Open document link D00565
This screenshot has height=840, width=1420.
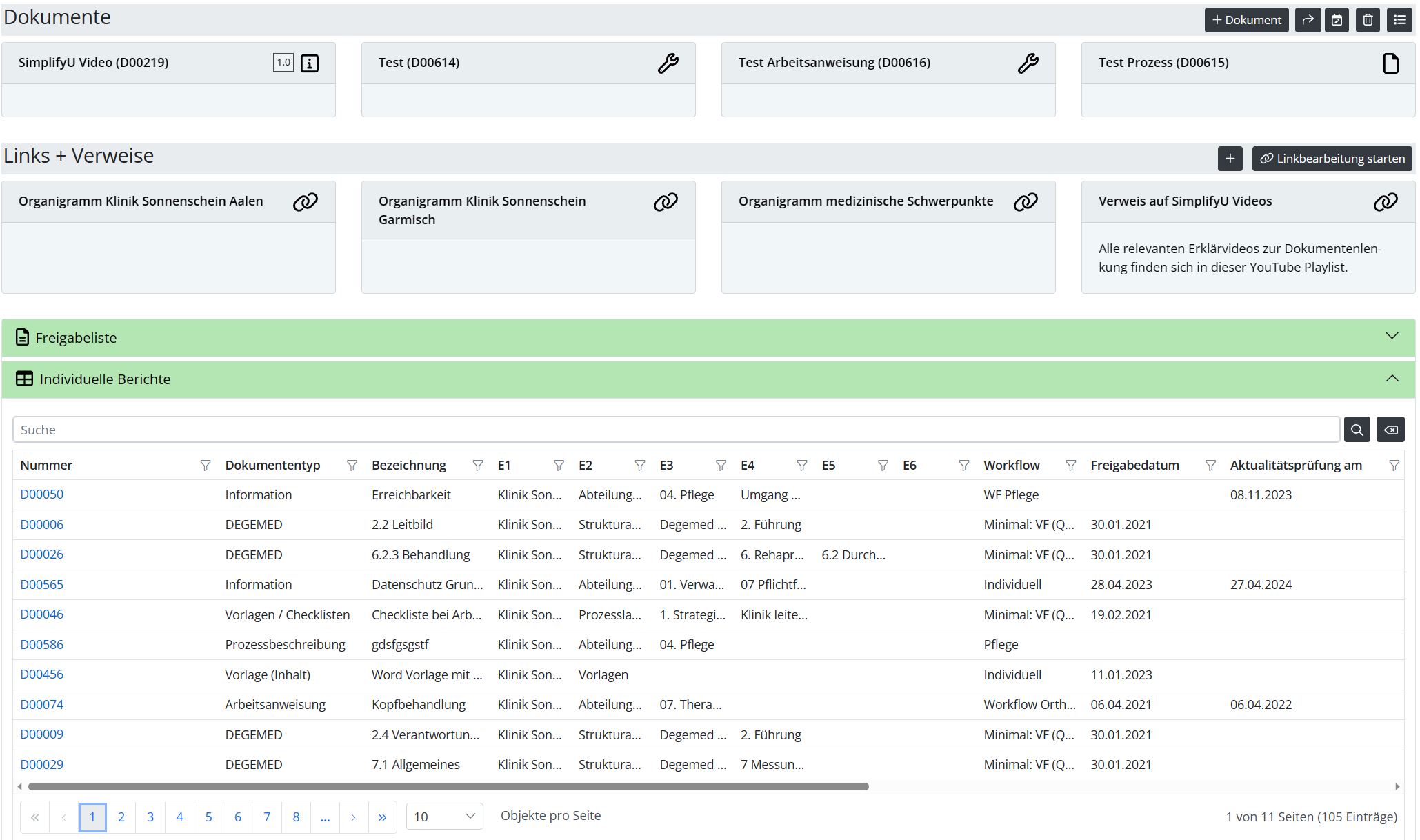tap(41, 584)
